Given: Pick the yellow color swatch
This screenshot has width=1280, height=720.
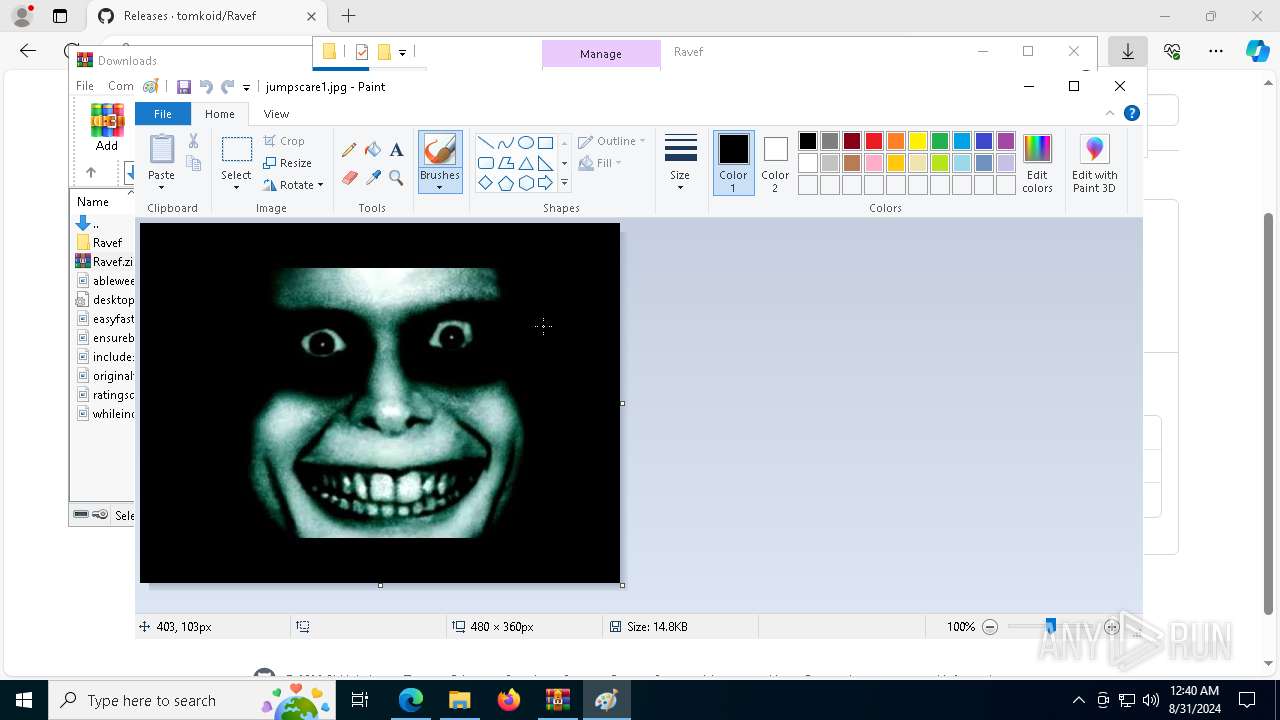Looking at the screenshot, I should (x=918, y=141).
